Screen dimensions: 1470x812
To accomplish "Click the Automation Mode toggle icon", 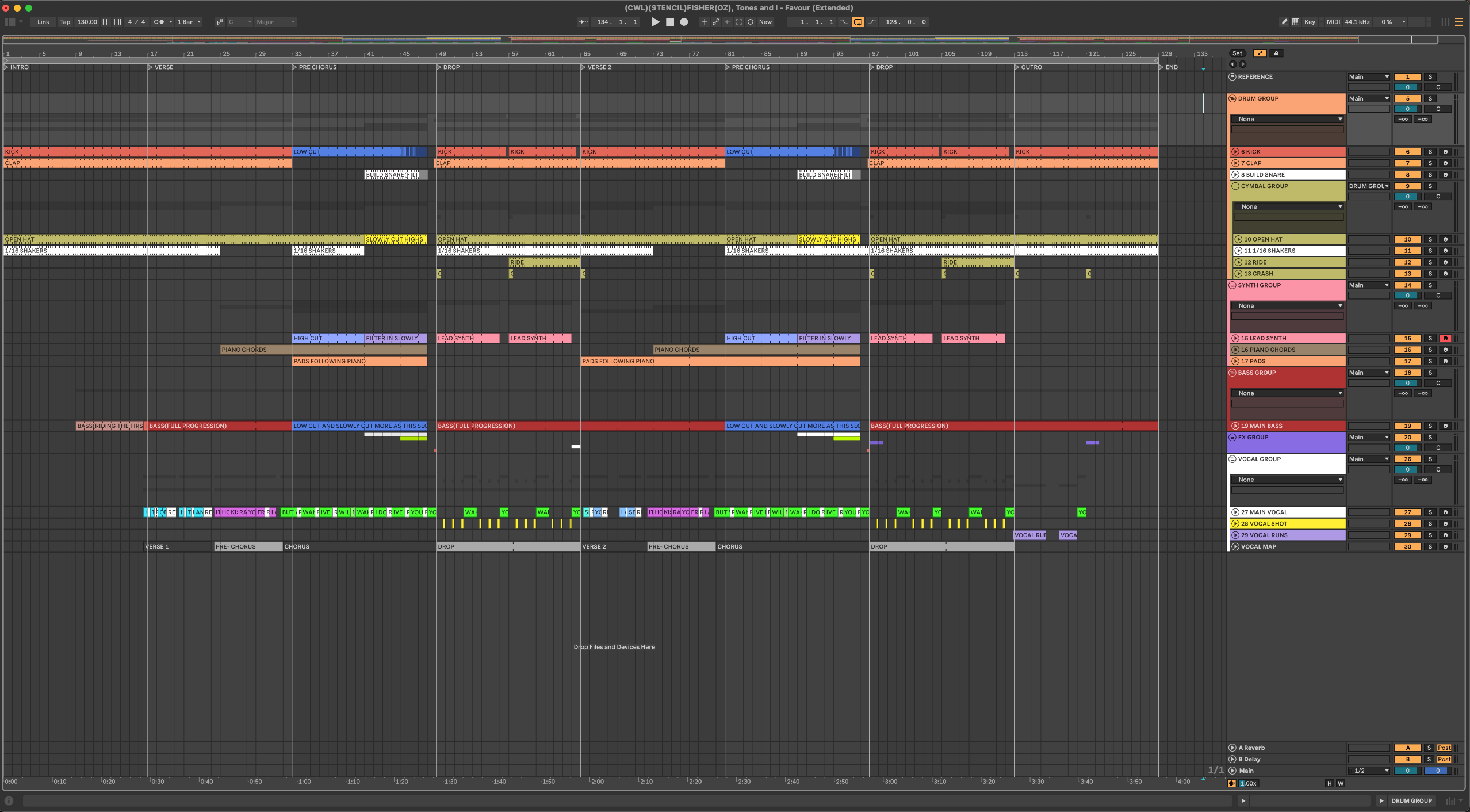I will pos(1260,53).
